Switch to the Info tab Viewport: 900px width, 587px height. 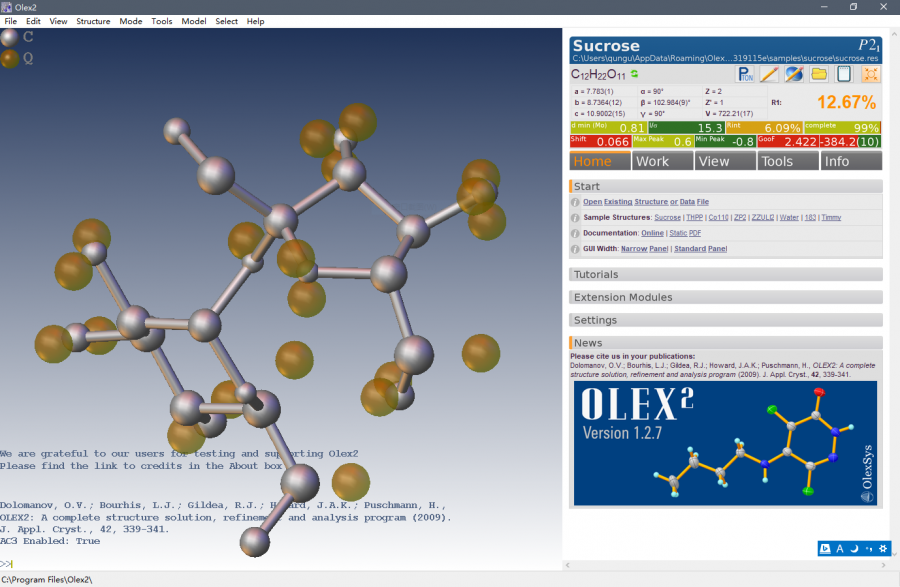(851, 161)
